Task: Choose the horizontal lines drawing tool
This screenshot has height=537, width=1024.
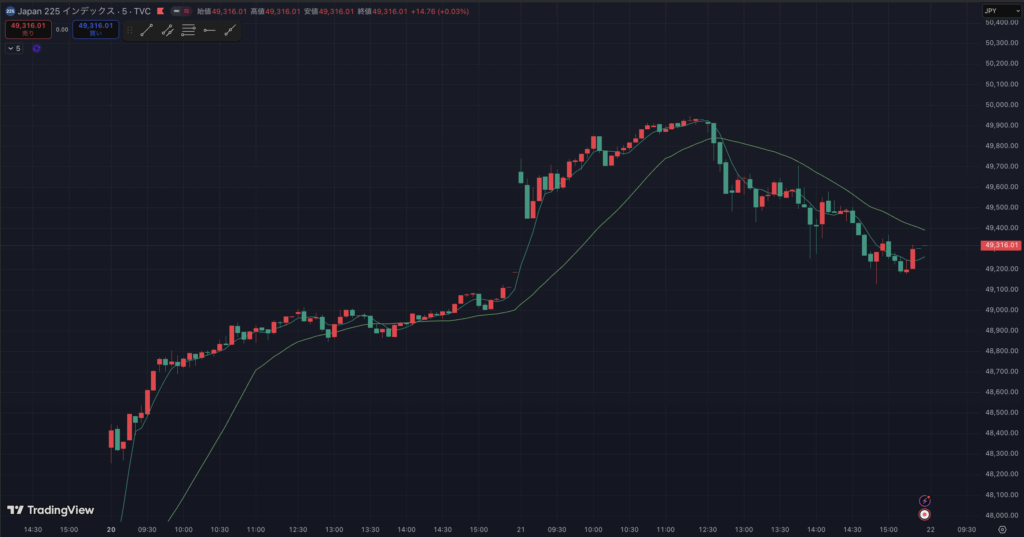Action: tap(188, 30)
